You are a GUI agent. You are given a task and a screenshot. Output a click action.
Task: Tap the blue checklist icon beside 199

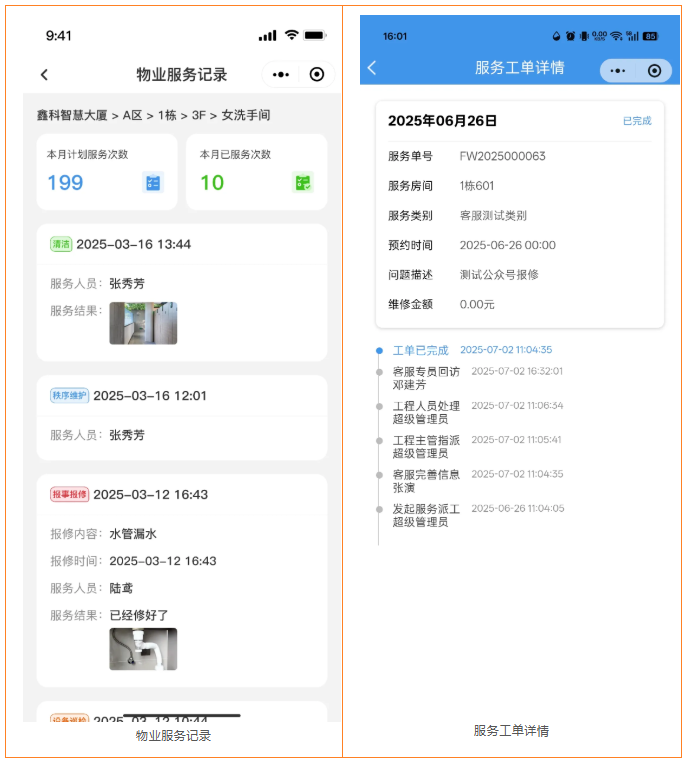pyautogui.click(x=153, y=183)
